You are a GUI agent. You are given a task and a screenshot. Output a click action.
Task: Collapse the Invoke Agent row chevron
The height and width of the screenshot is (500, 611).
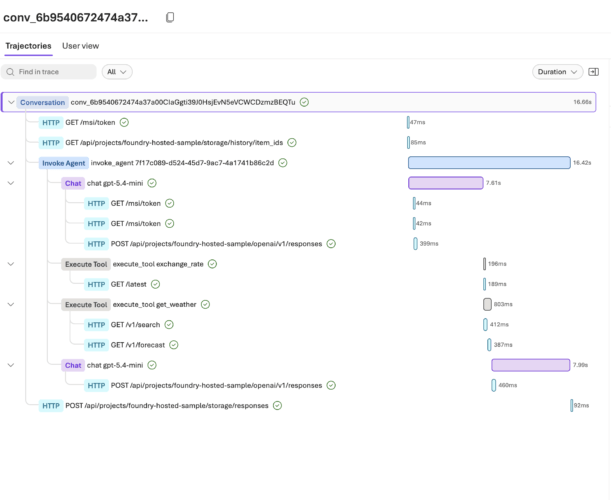click(11, 163)
